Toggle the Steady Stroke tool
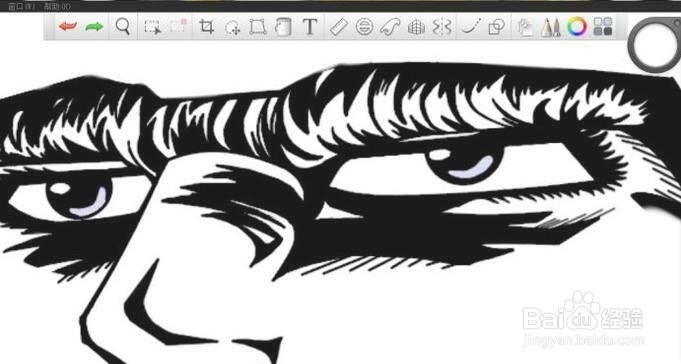Image resolution: width=681 pixels, height=364 pixels. click(x=470, y=27)
